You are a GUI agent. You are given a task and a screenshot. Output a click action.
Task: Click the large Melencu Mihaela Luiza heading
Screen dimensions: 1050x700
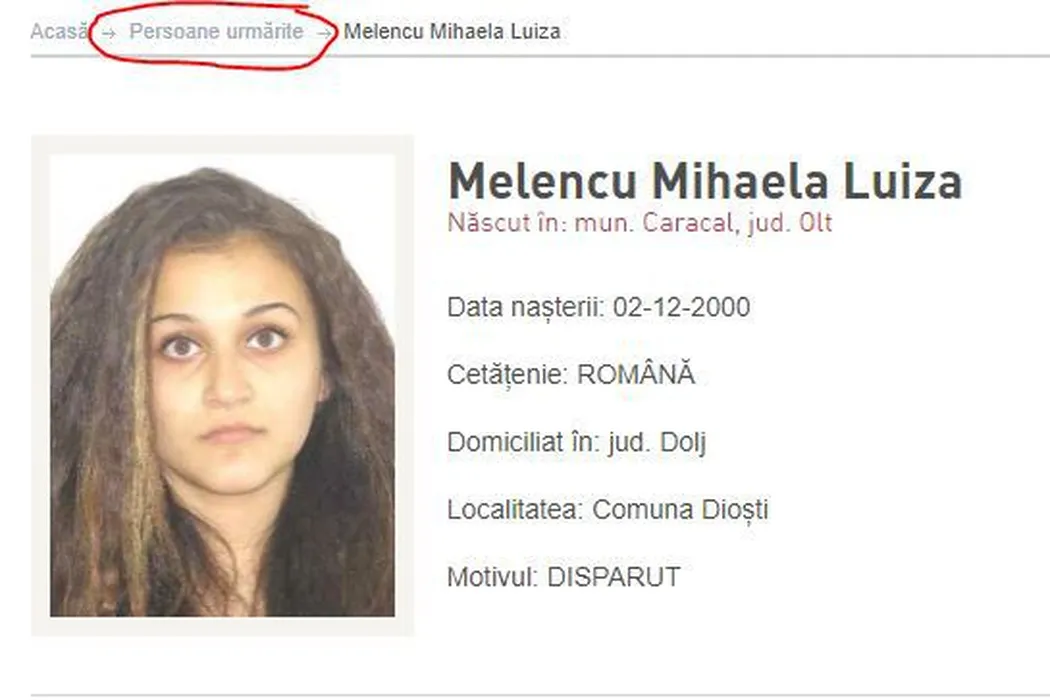(x=705, y=182)
